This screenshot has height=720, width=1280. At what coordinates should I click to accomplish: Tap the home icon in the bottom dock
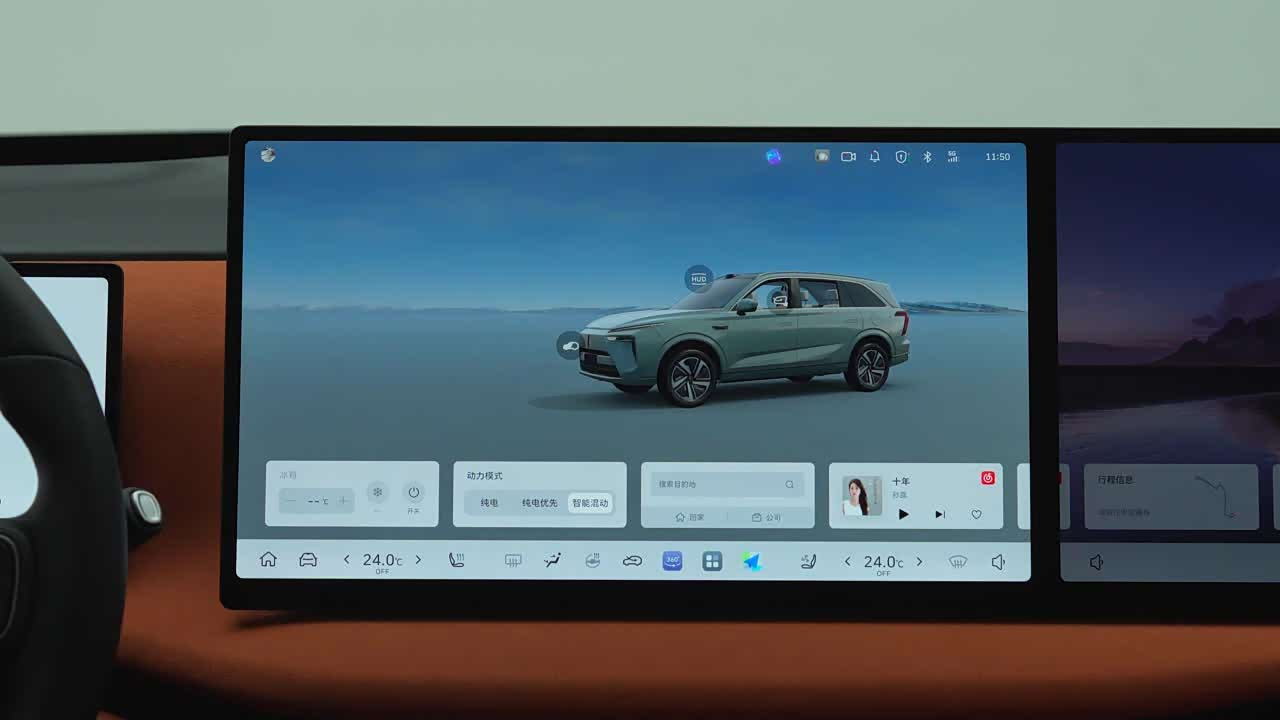tap(268, 560)
